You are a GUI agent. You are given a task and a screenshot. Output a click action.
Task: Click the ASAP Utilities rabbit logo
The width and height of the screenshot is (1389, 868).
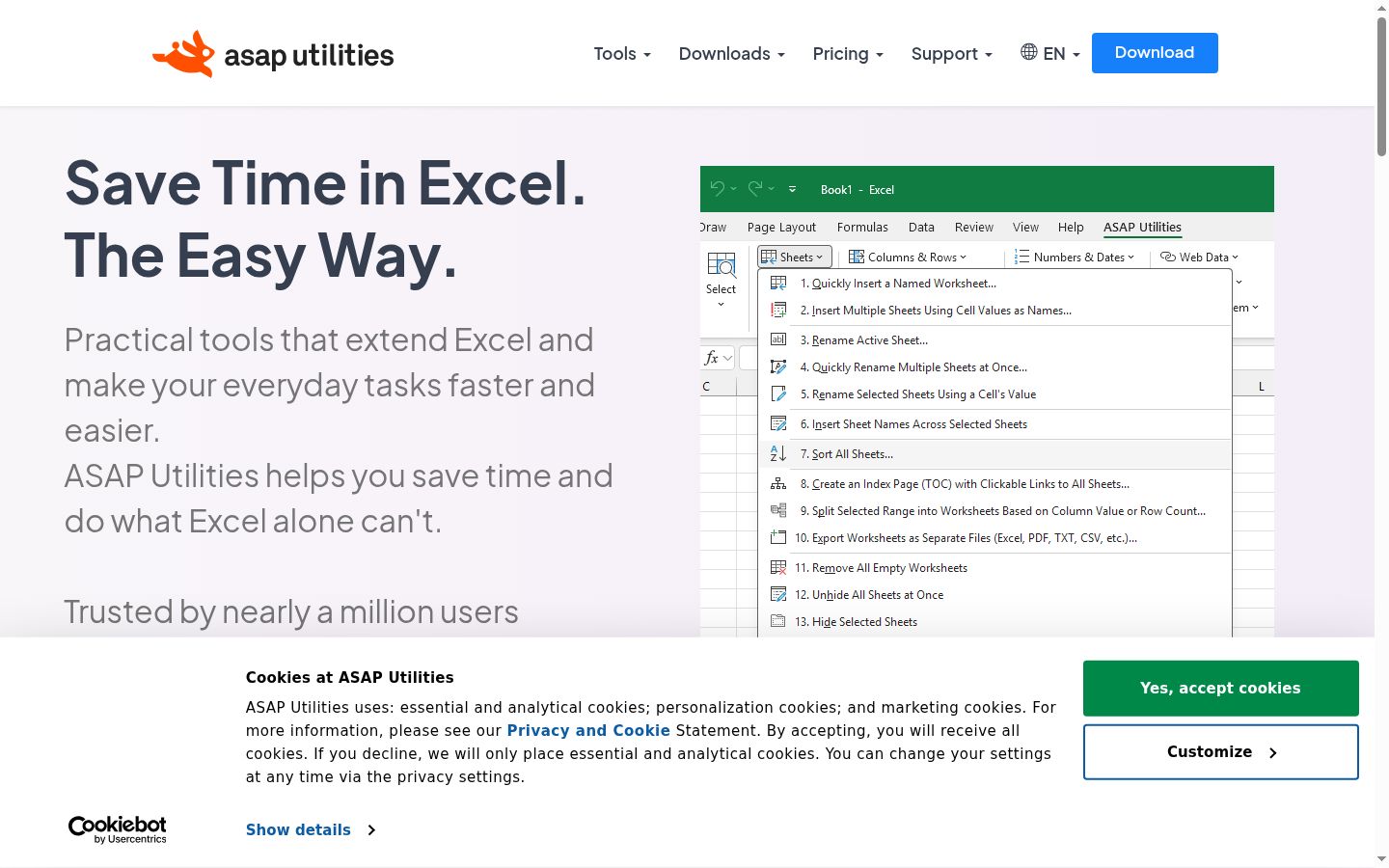[x=184, y=54]
